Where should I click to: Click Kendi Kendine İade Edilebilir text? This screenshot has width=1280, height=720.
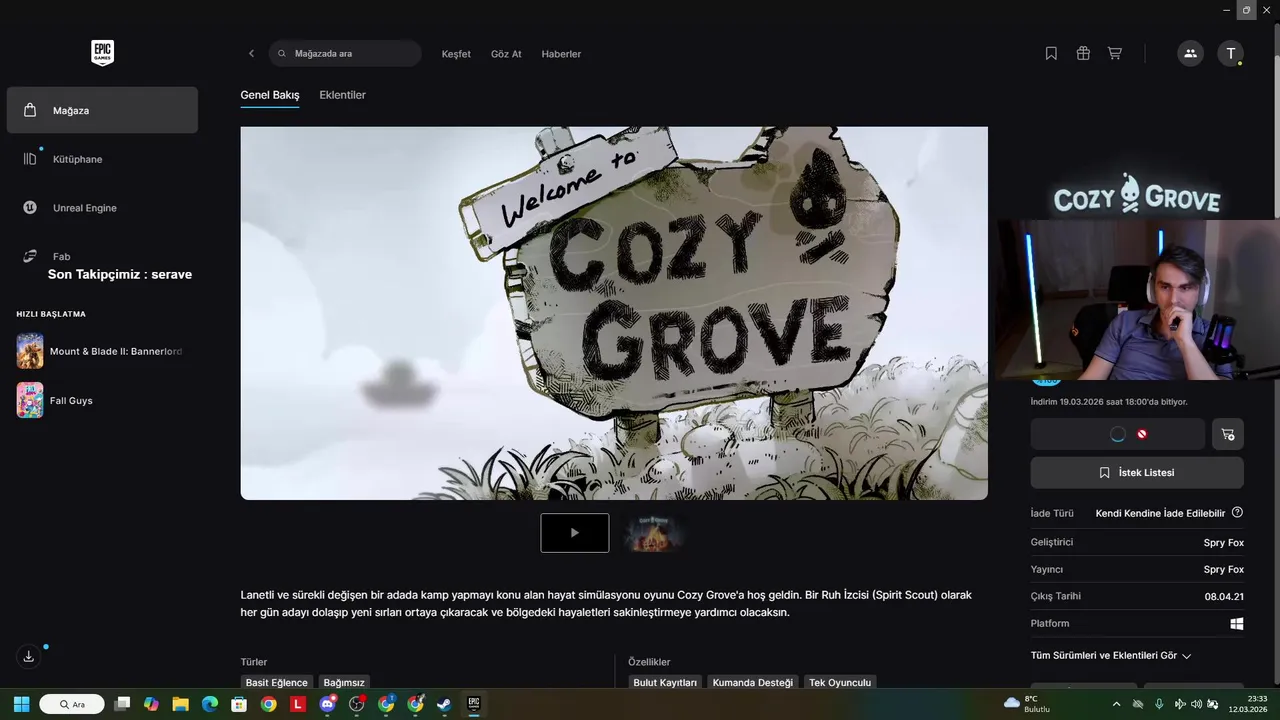click(1160, 513)
